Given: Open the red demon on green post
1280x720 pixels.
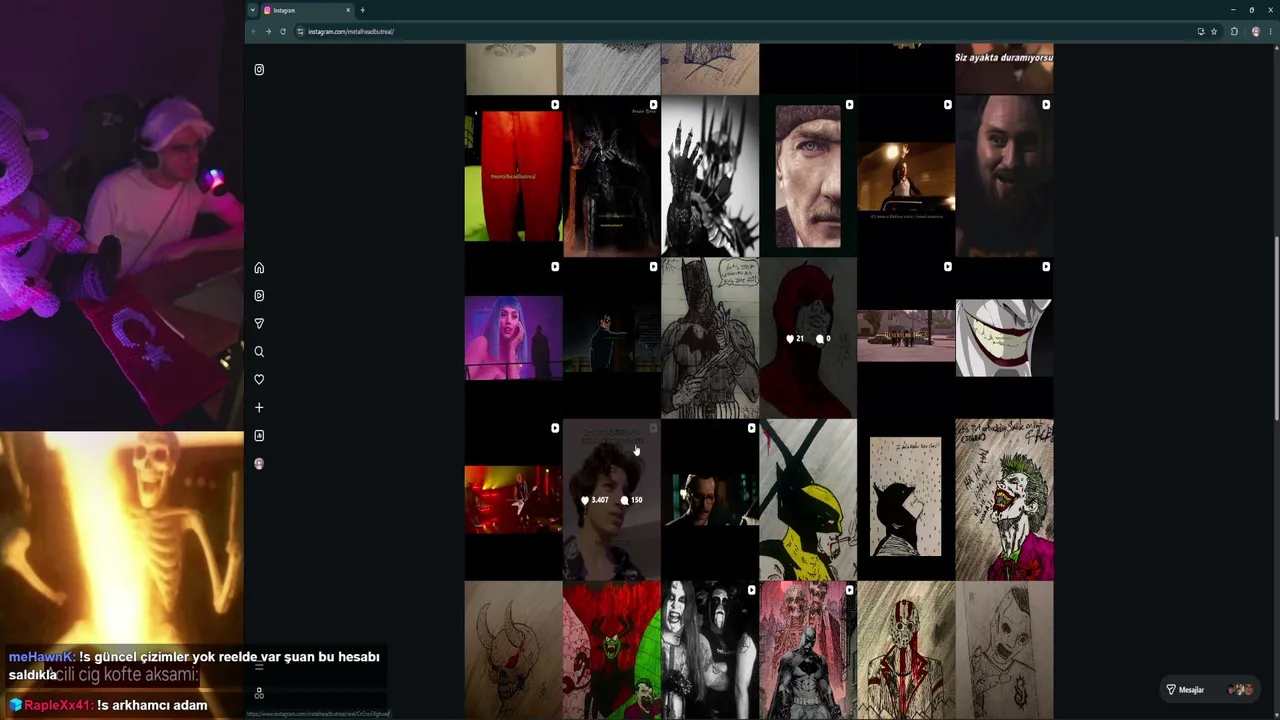Looking at the screenshot, I should (612, 651).
